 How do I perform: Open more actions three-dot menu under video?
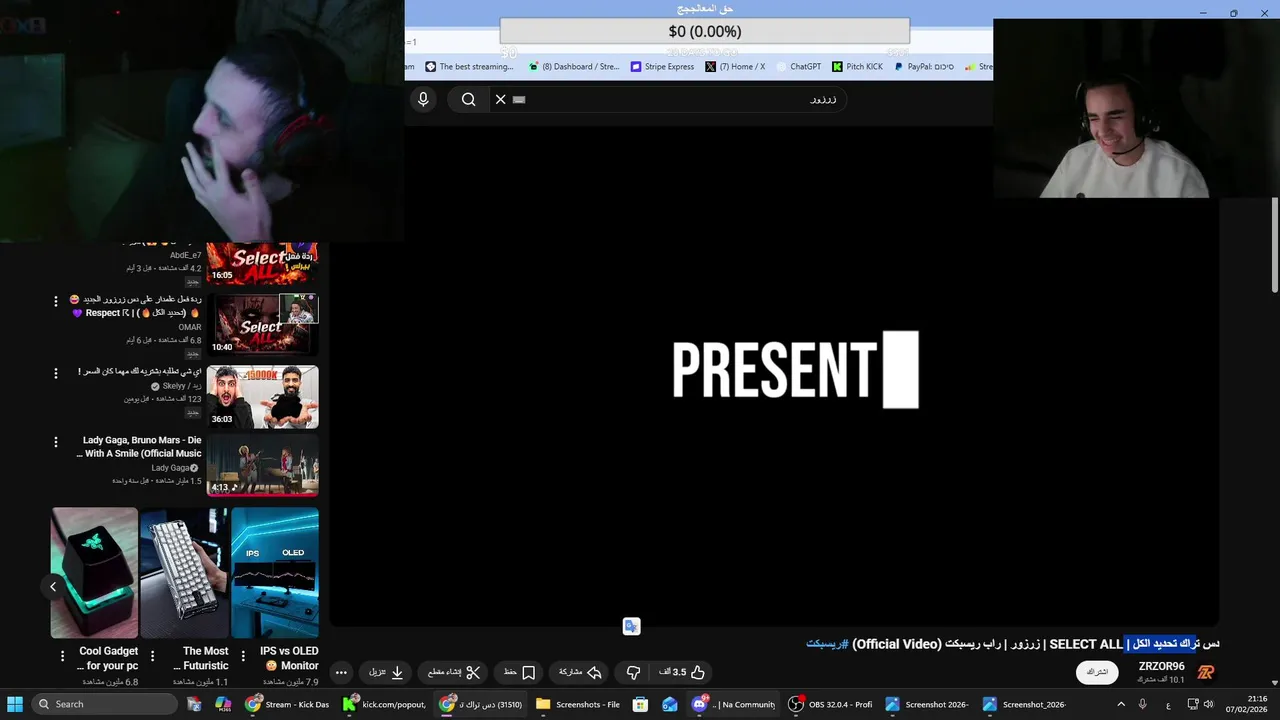pos(341,672)
